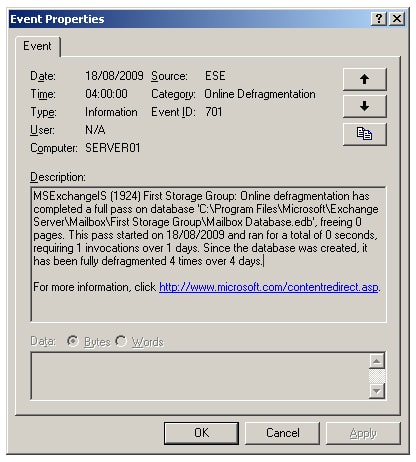
Task: Confirm with the OK button
Action: click(201, 433)
